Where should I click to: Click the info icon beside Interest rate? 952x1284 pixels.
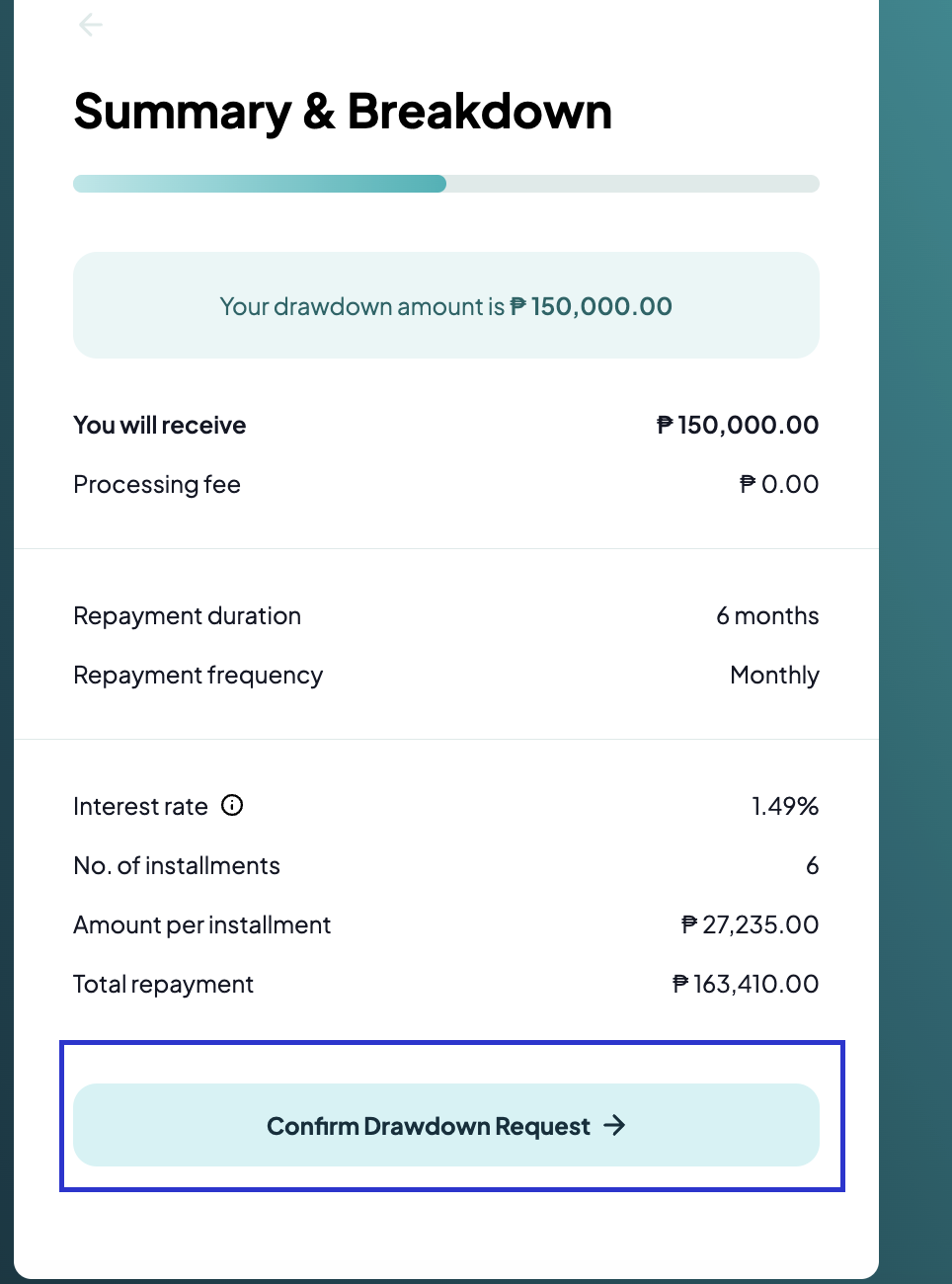coord(232,805)
